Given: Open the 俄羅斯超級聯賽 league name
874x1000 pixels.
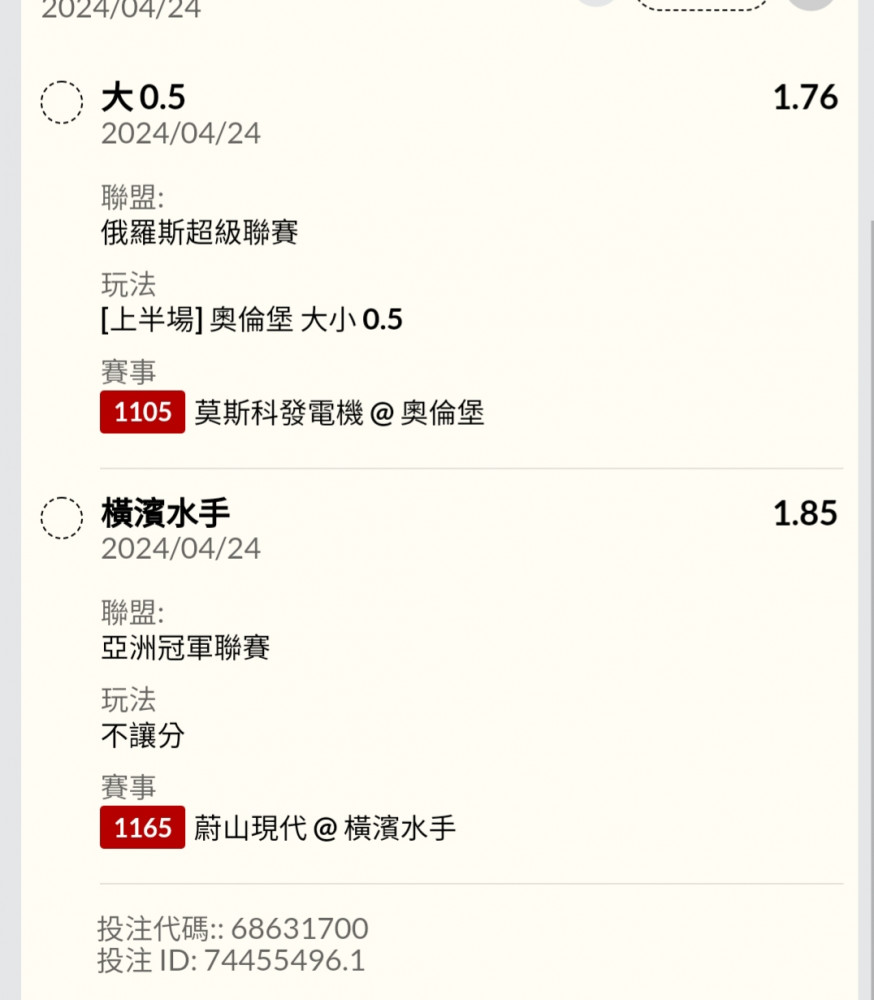Looking at the screenshot, I should tap(200, 233).
